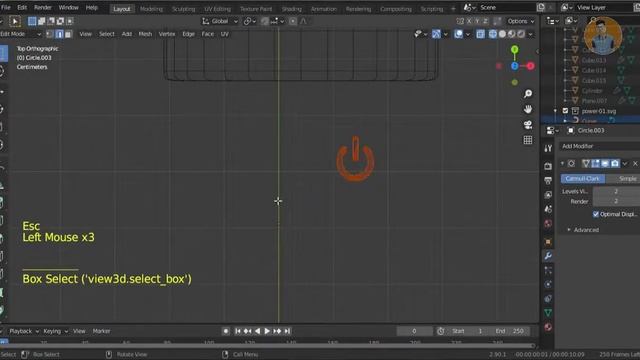Image resolution: width=640 pixels, height=360 pixels.
Task: Open the Modifier properties wrench tab
Action: click(548, 256)
